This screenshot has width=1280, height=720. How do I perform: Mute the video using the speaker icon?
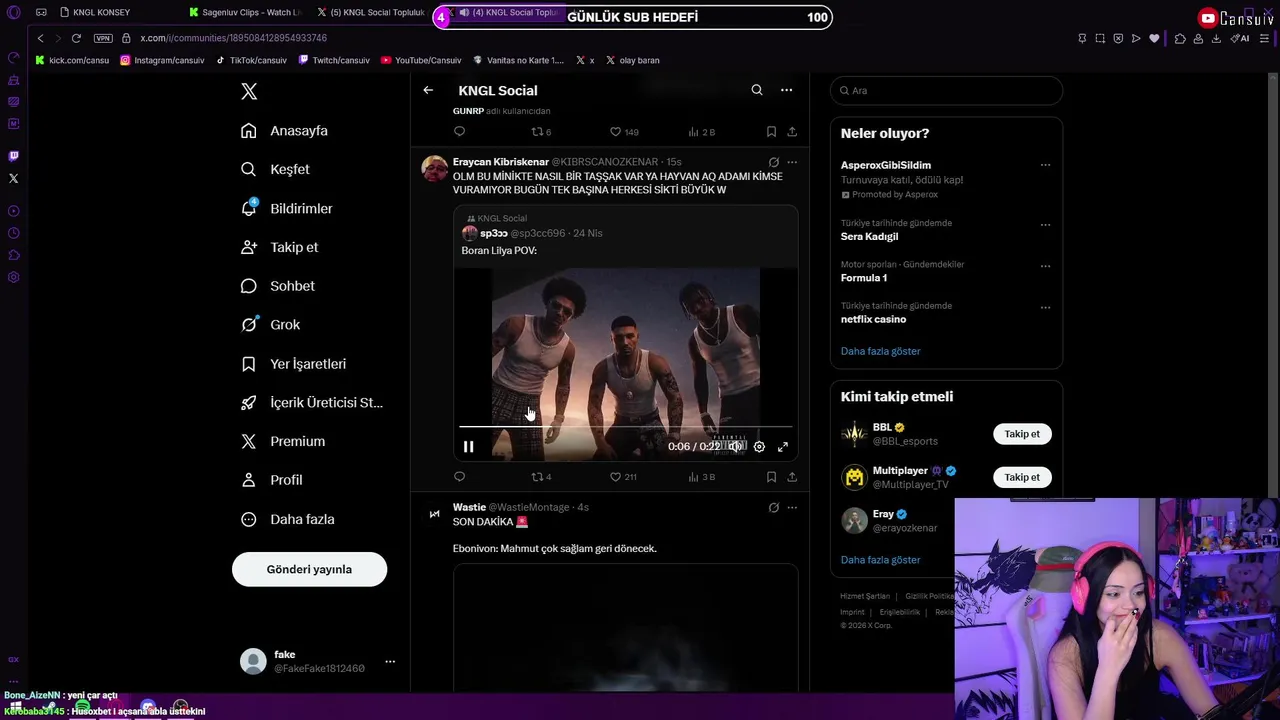point(736,447)
